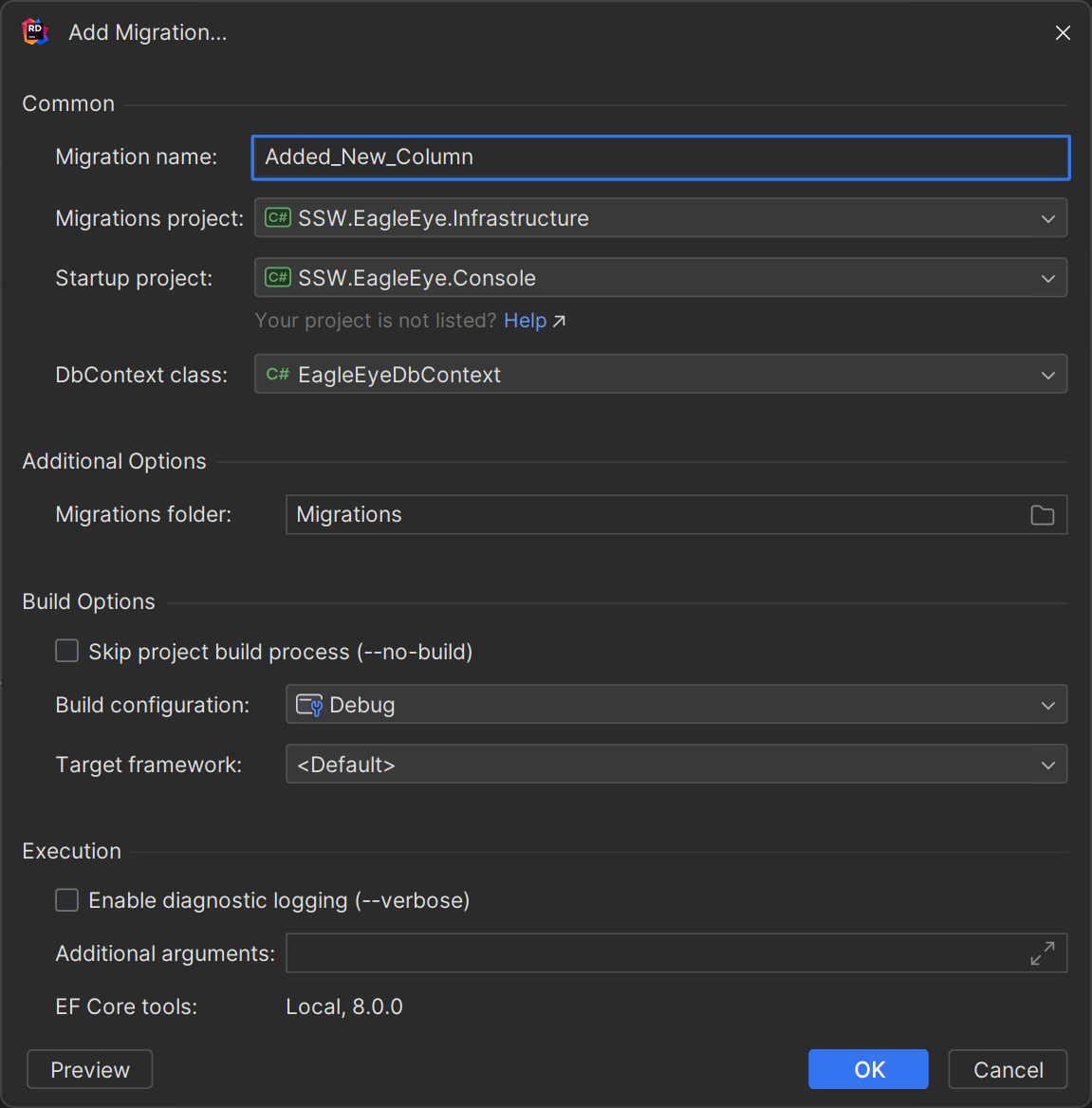This screenshot has width=1092, height=1108.
Task: Click the Rider logo icon in title bar
Action: (35, 32)
